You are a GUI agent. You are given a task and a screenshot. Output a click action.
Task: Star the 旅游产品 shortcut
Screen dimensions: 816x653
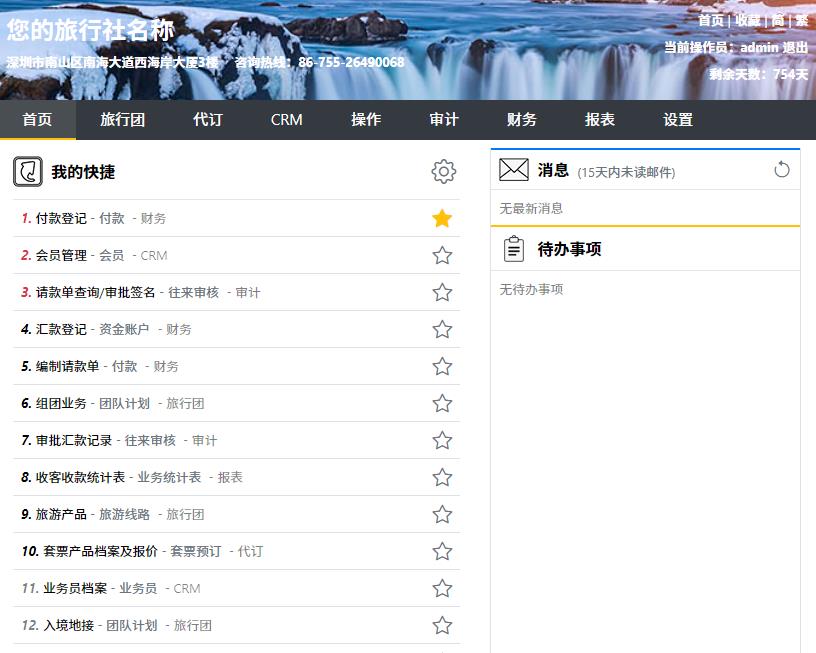[x=442, y=514]
